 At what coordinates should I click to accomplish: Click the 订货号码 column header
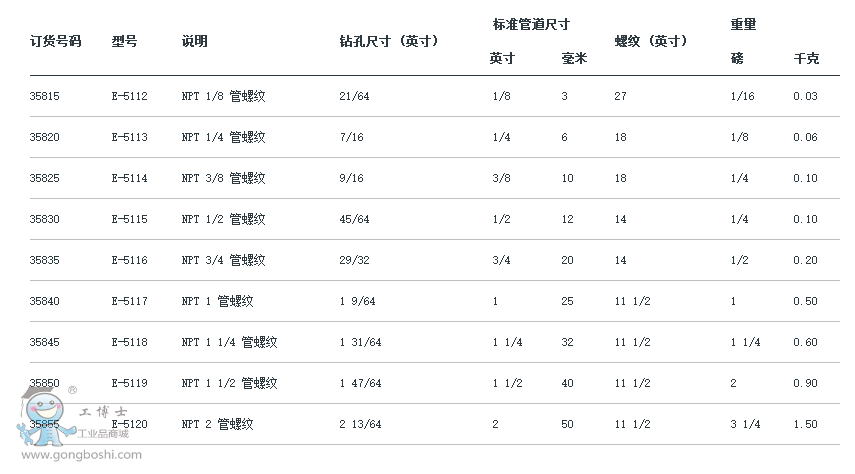pos(55,41)
